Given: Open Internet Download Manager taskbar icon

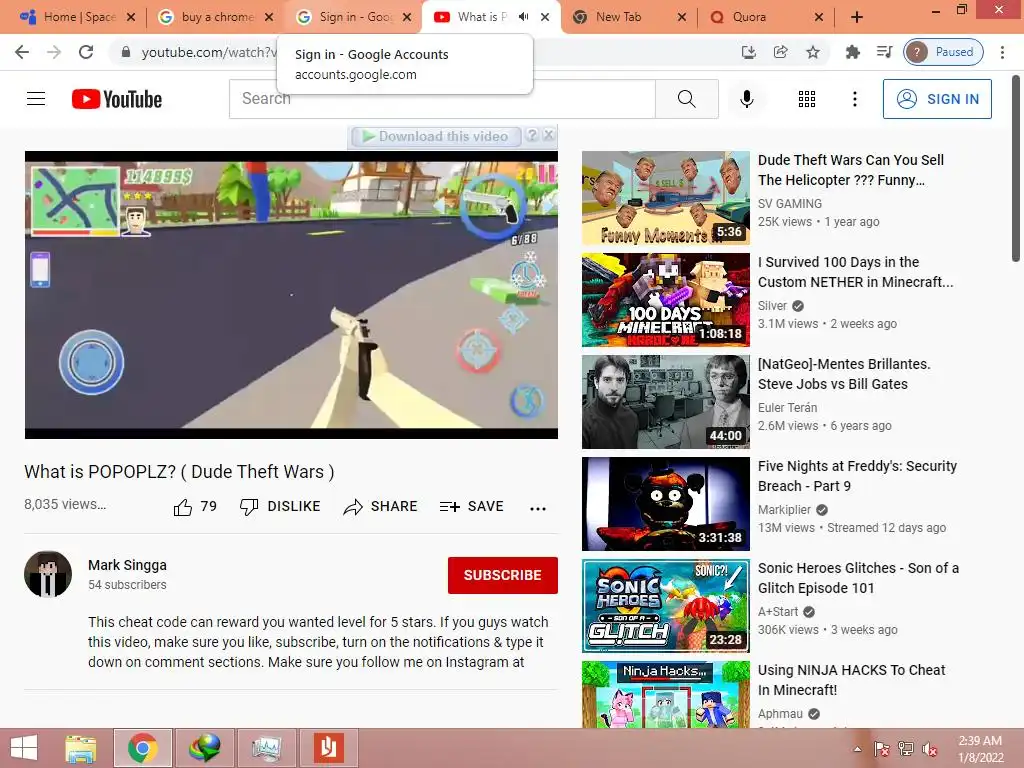Looking at the screenshot, I should (x=204, y=748).
